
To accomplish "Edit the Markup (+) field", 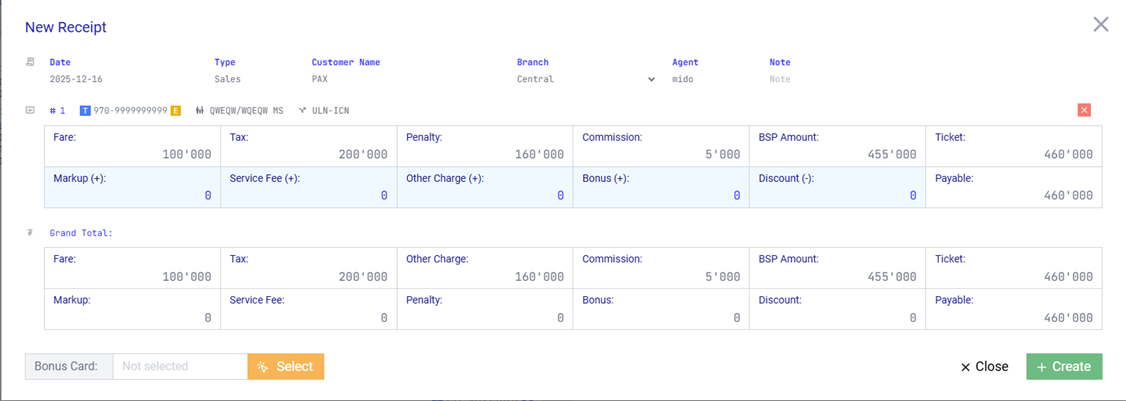I will (132, 195).
